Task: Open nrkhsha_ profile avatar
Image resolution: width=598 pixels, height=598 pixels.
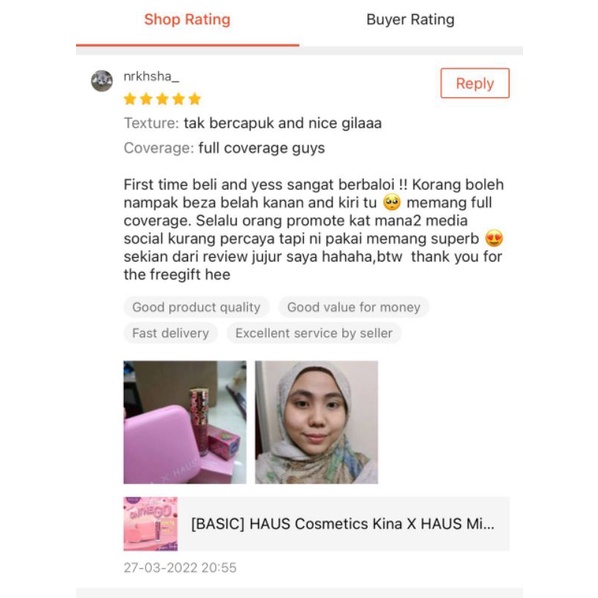Action: click(x=102, y=81)
